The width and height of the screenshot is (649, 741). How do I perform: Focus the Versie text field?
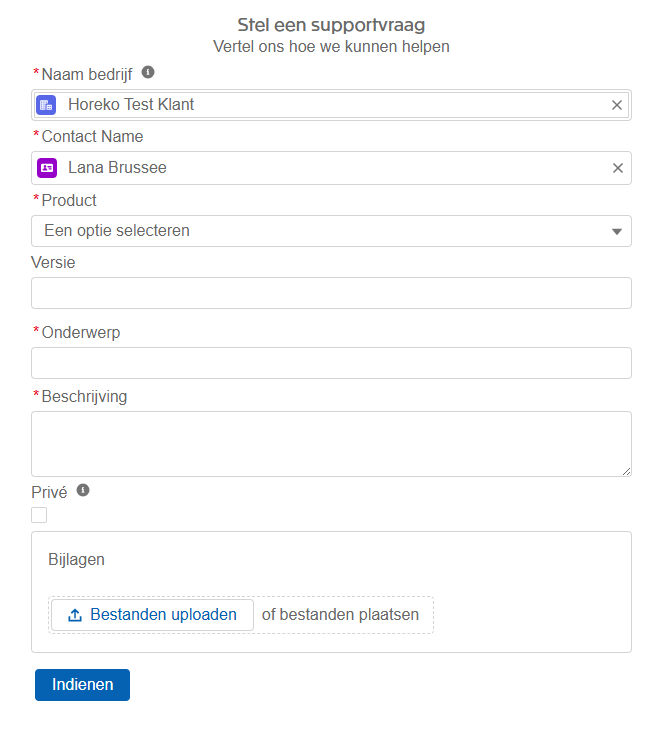tap(331, 293)
